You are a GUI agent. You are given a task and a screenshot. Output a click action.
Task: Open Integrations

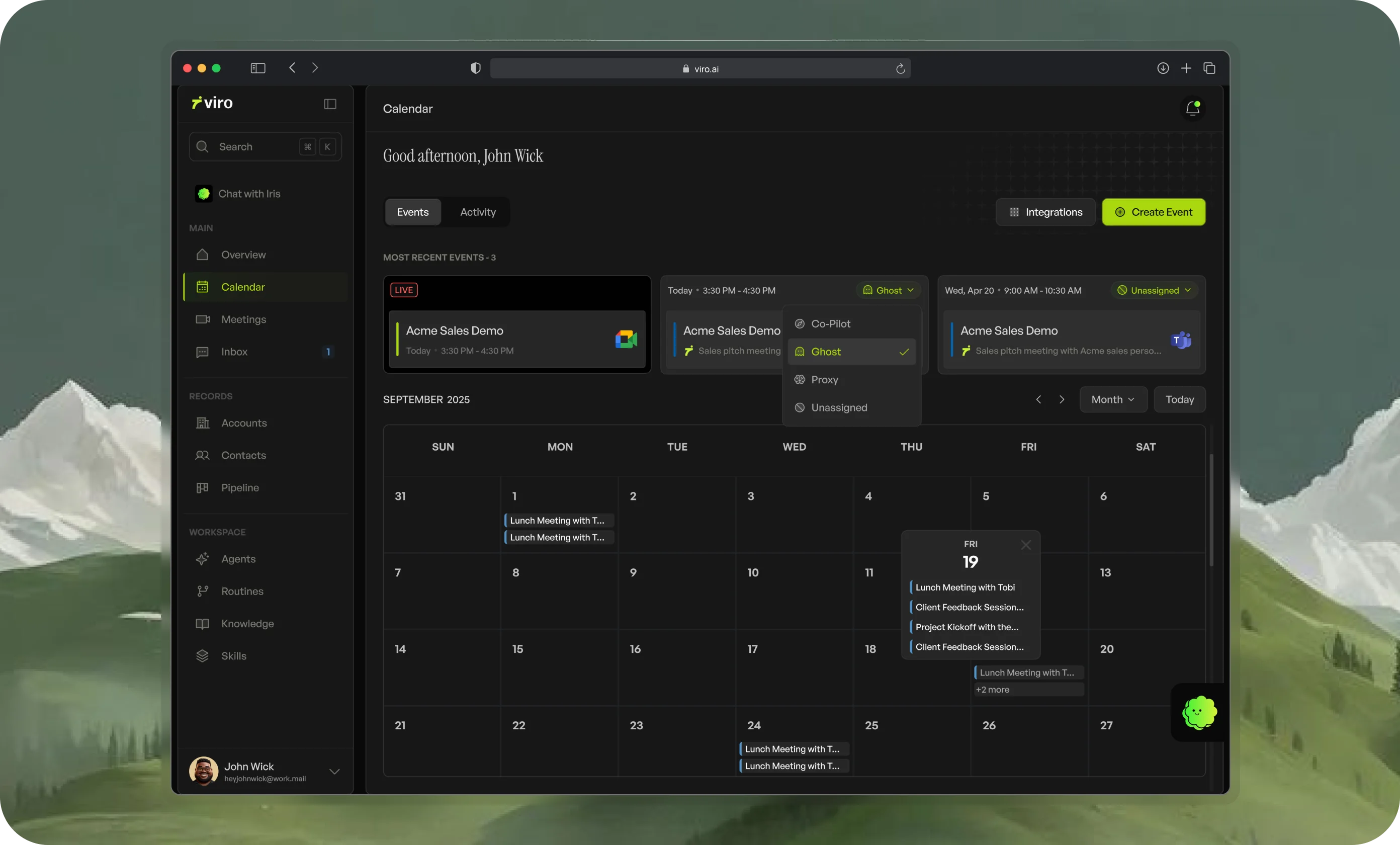coord(1045,212)
